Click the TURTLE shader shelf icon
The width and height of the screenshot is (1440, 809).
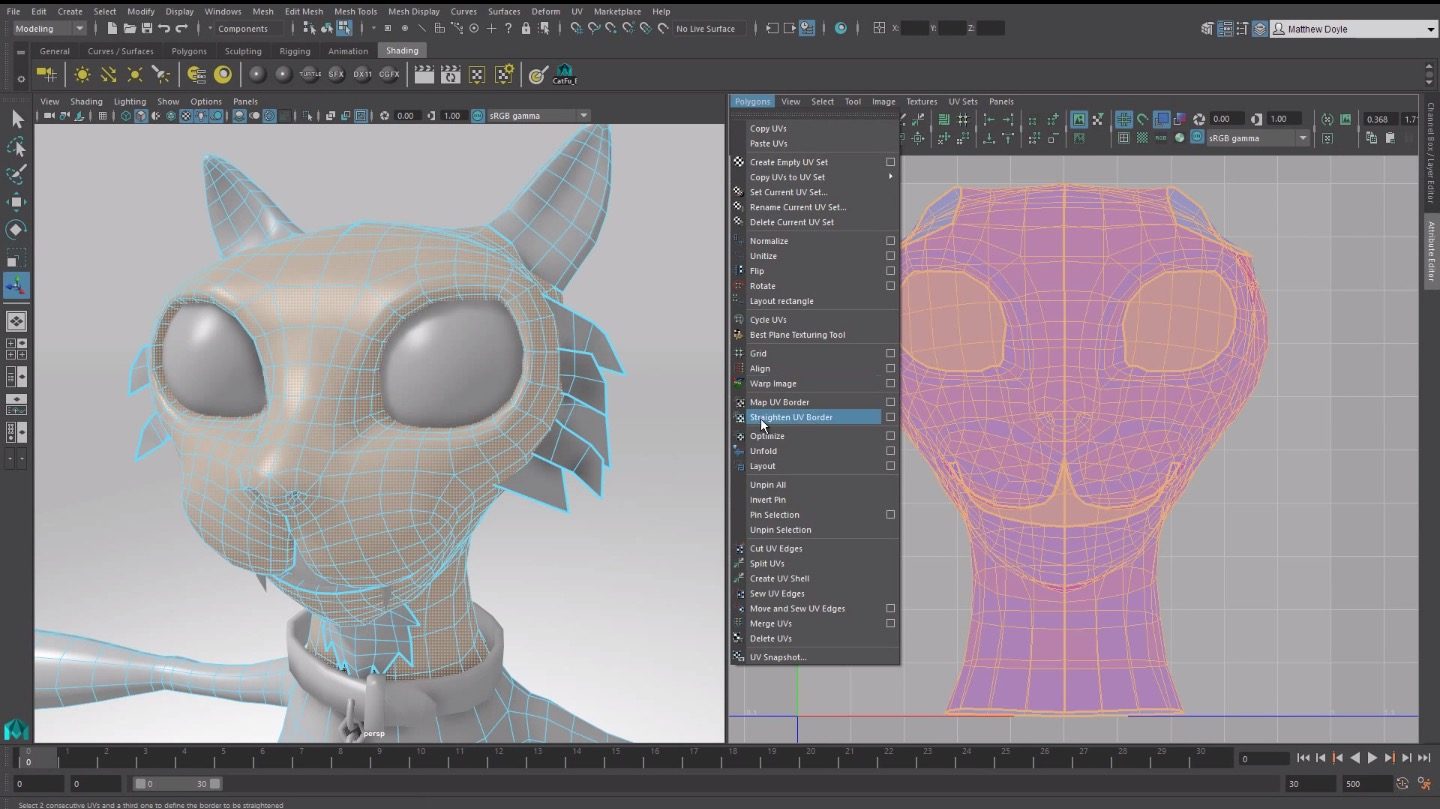pyautogui.click(x=310, y=74)
